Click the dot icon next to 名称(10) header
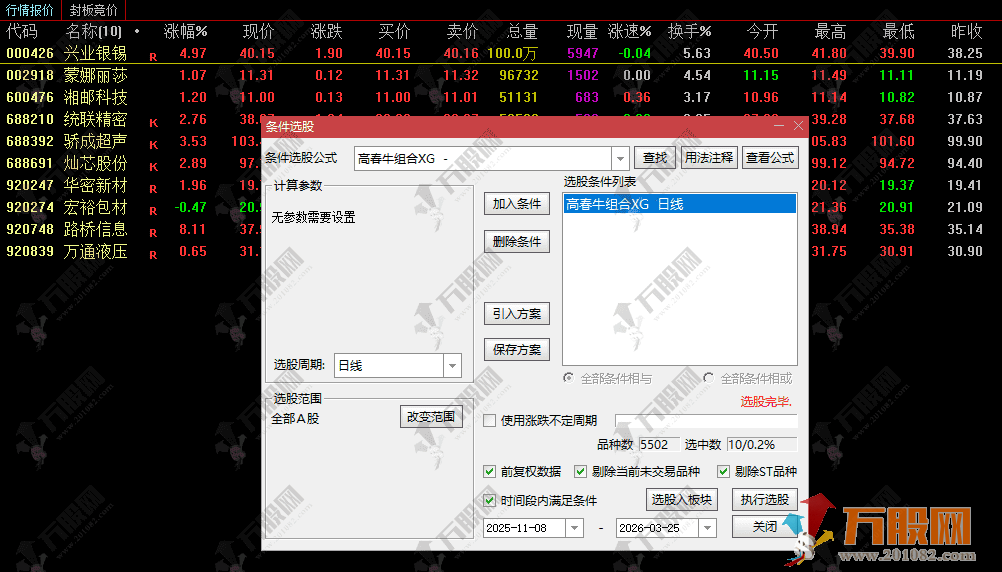 [137, 31]
